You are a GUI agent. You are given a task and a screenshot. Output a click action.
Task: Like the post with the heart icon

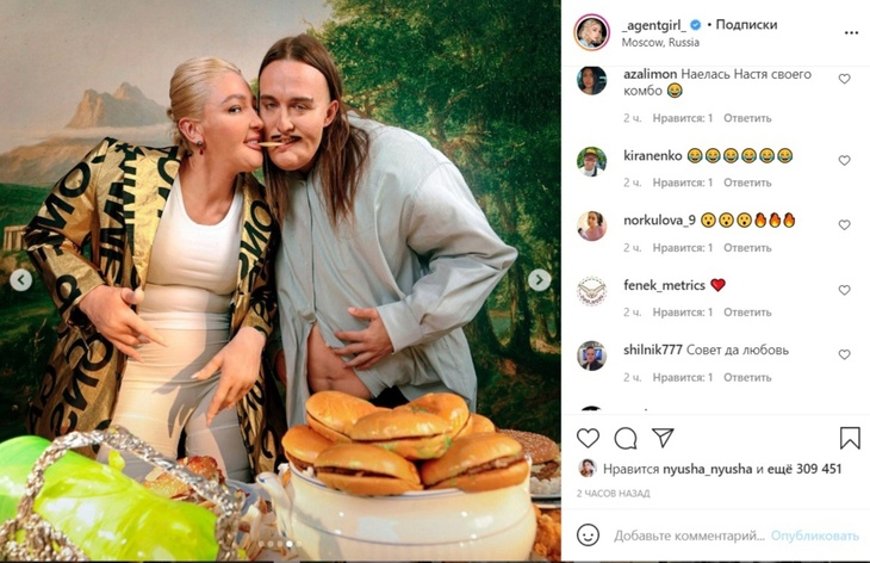pos(588,438)
